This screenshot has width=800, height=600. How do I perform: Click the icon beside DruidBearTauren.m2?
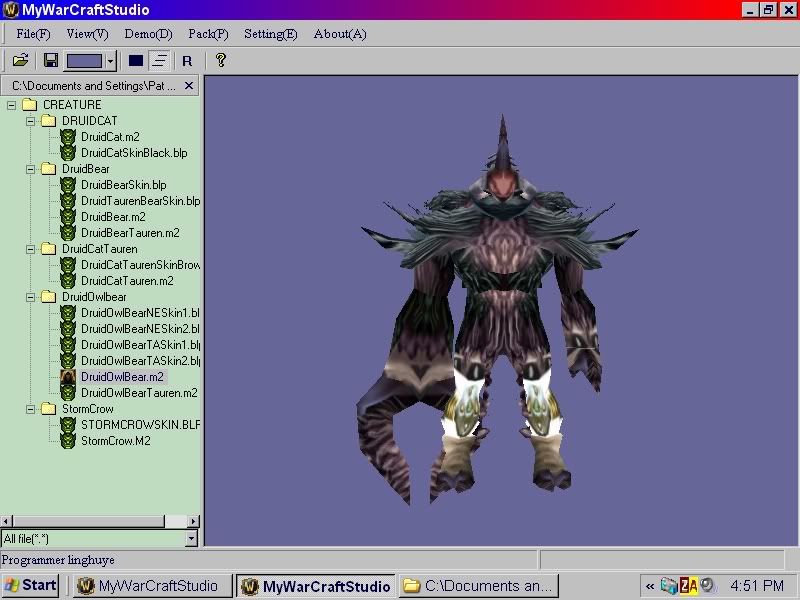point(68,233)
